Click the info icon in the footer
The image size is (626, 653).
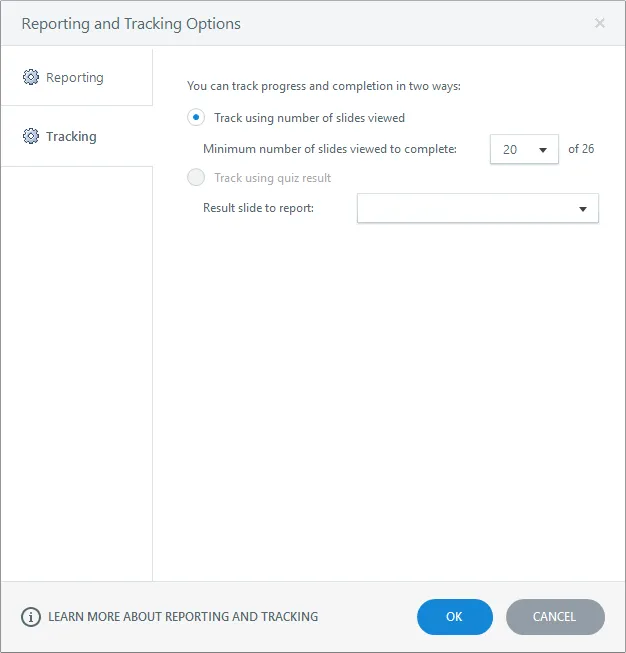pos(31,617)
